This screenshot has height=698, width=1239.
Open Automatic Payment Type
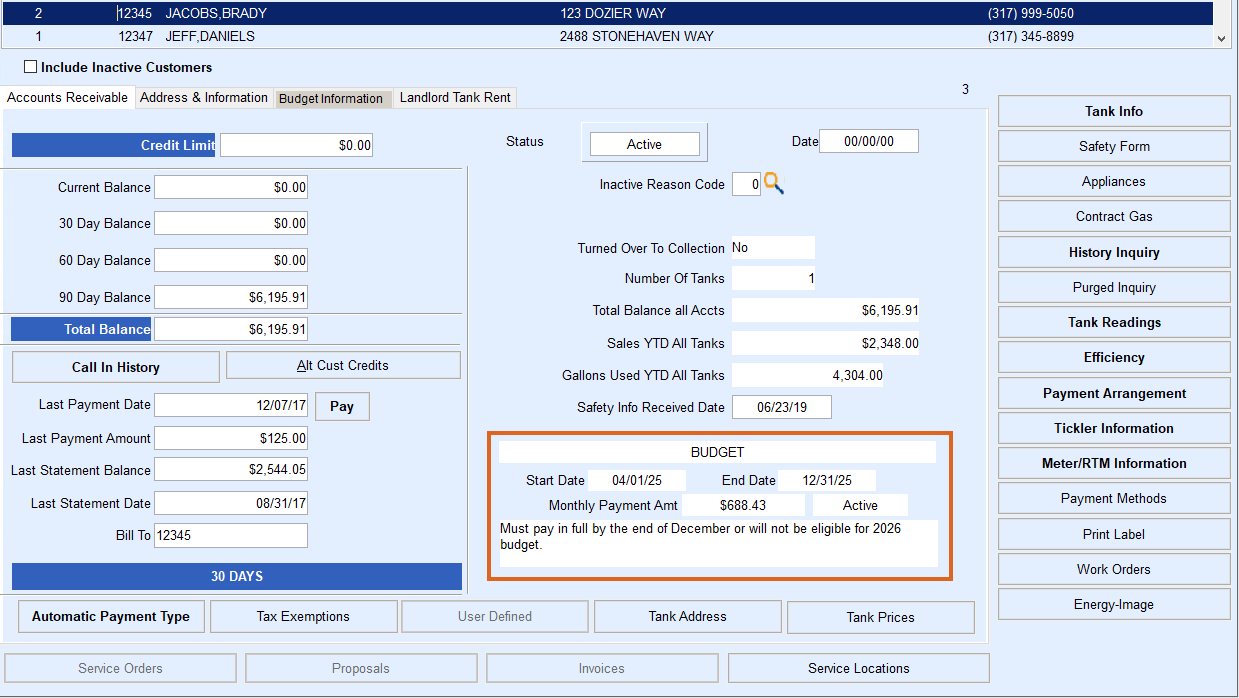pyautogui.click(x=111, y=616)
